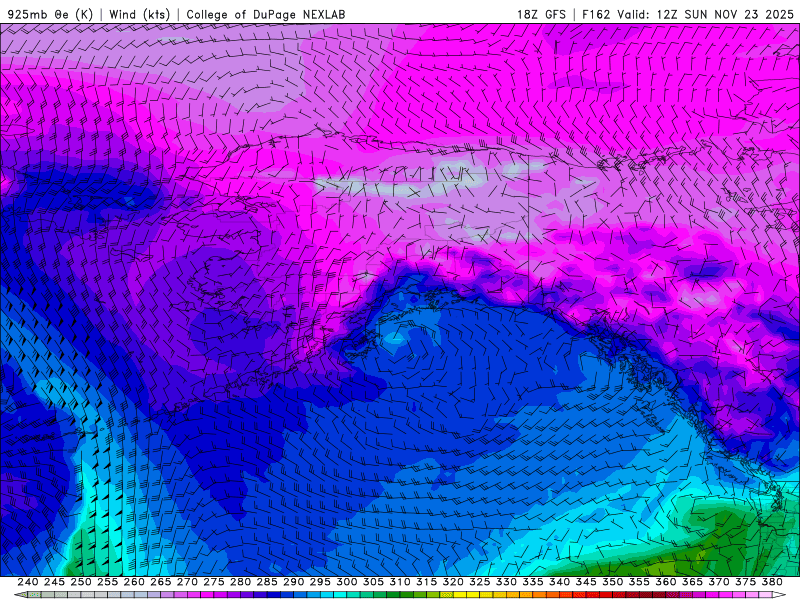Click the 300 value on the color scale

point(346,582)
